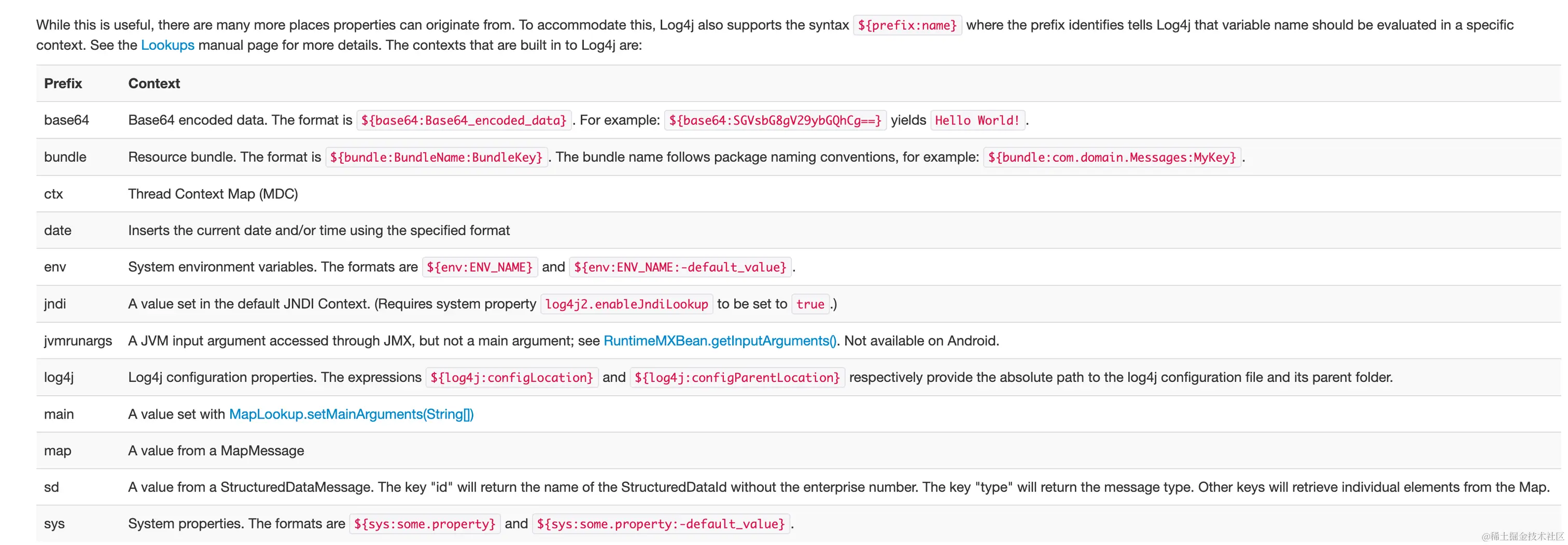Click the jndi prefix cell
Image resolution: width=1568 pixels, height=545 pixels.
click(55, 304)
